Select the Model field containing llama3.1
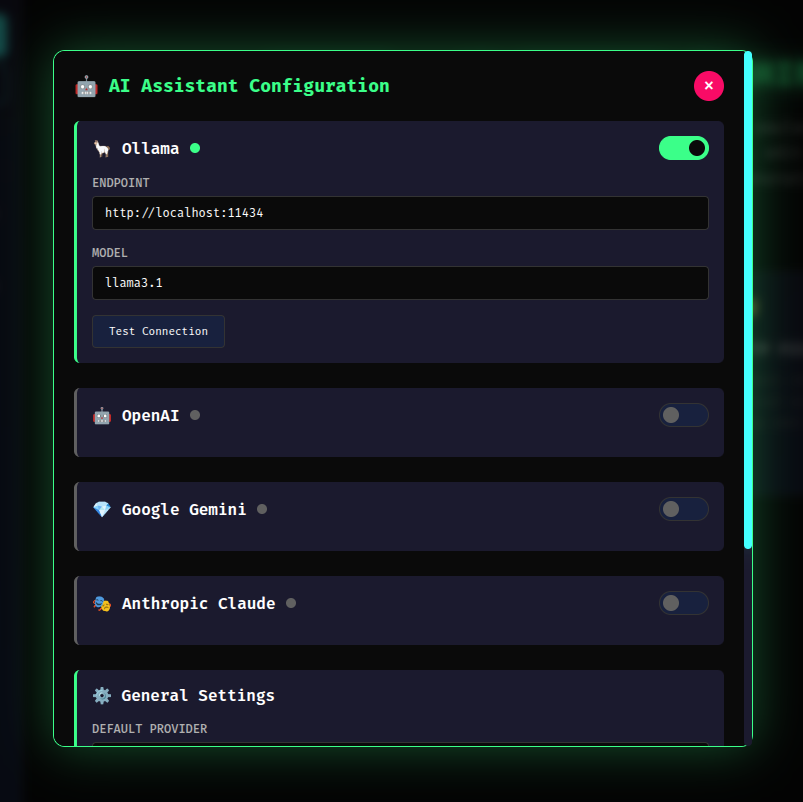 400,283
